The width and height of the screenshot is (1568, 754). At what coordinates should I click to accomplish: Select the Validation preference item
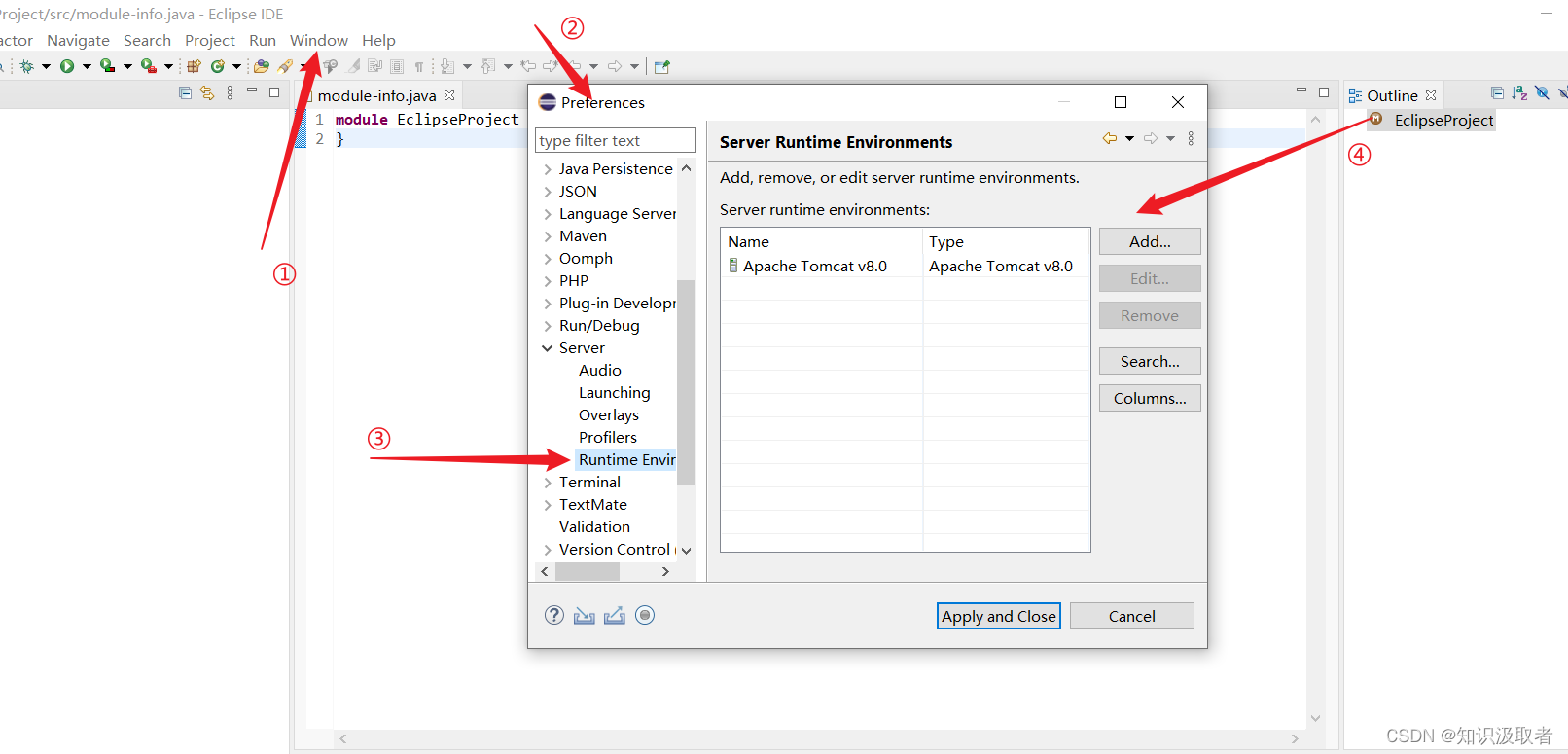(x=594, y=527)
